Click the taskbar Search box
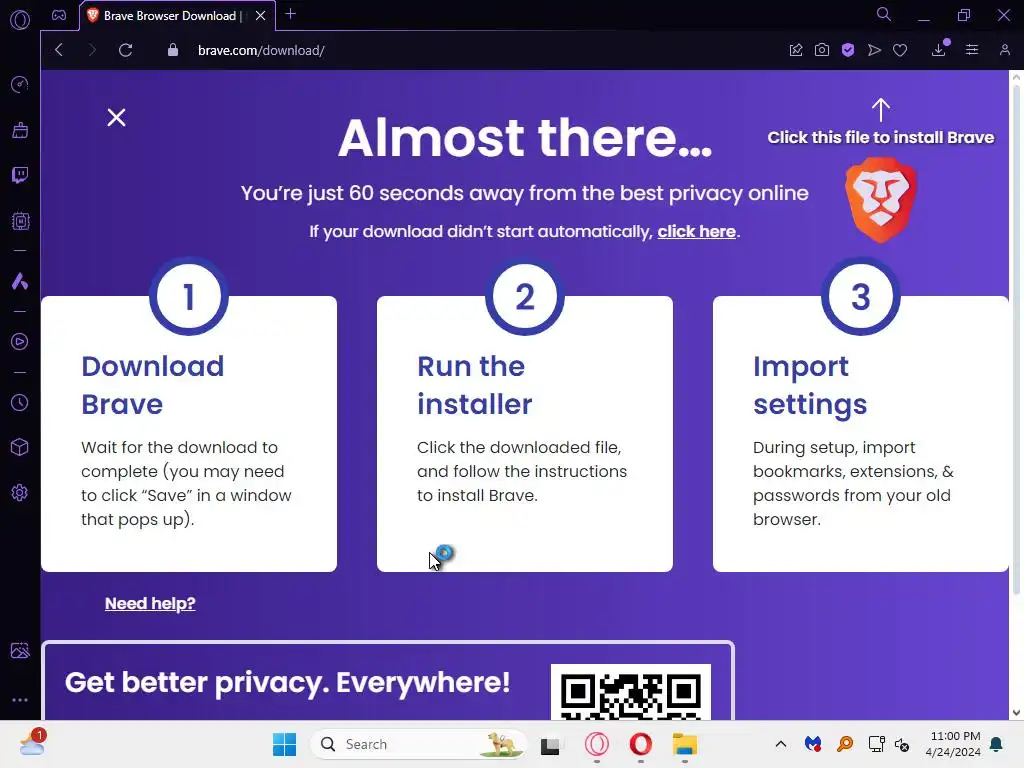1024x768 pixels. tap(418, 744)
